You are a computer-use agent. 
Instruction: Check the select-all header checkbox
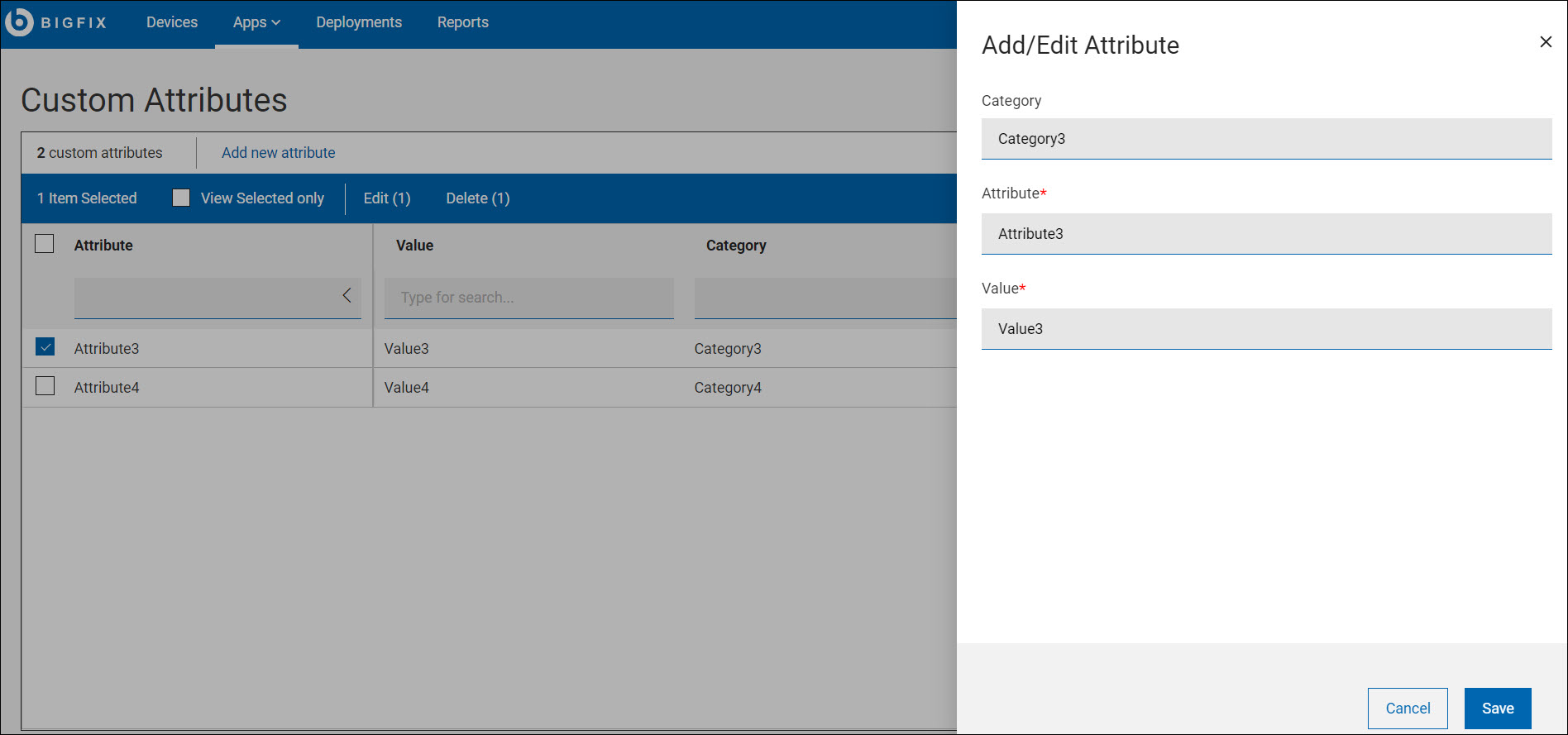point(45,244)
